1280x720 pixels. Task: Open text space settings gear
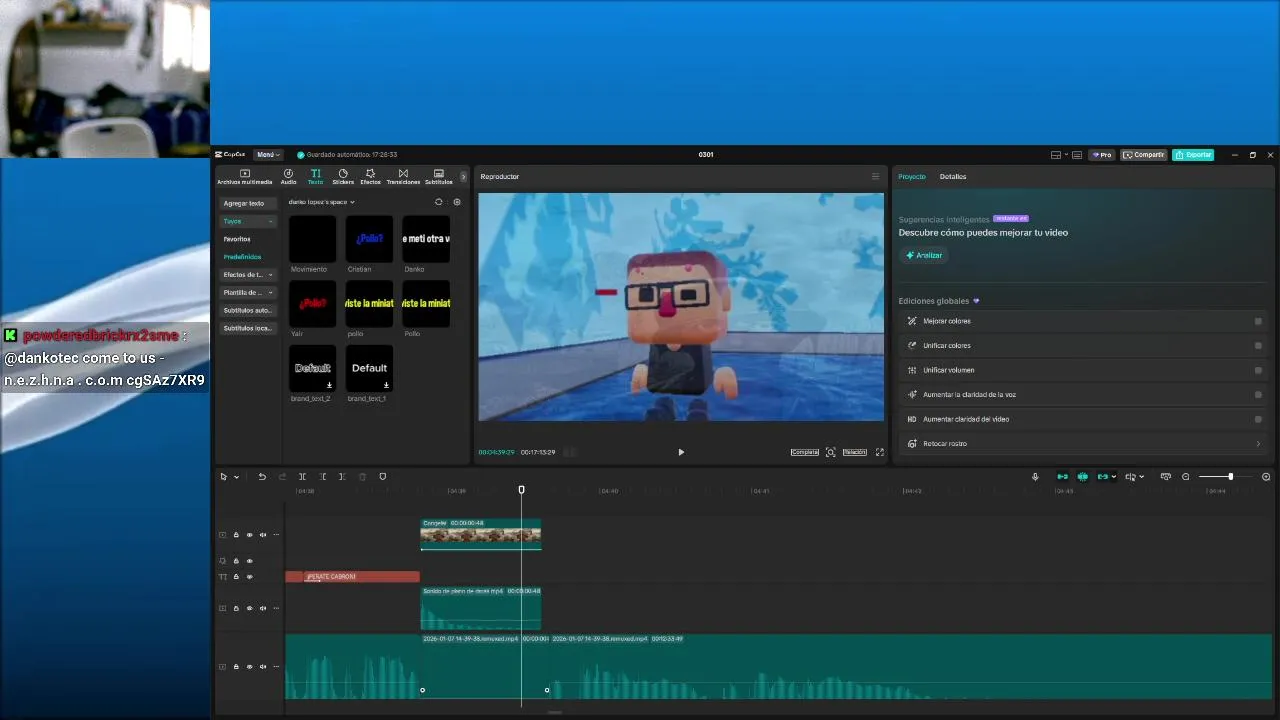coord(457,202)
